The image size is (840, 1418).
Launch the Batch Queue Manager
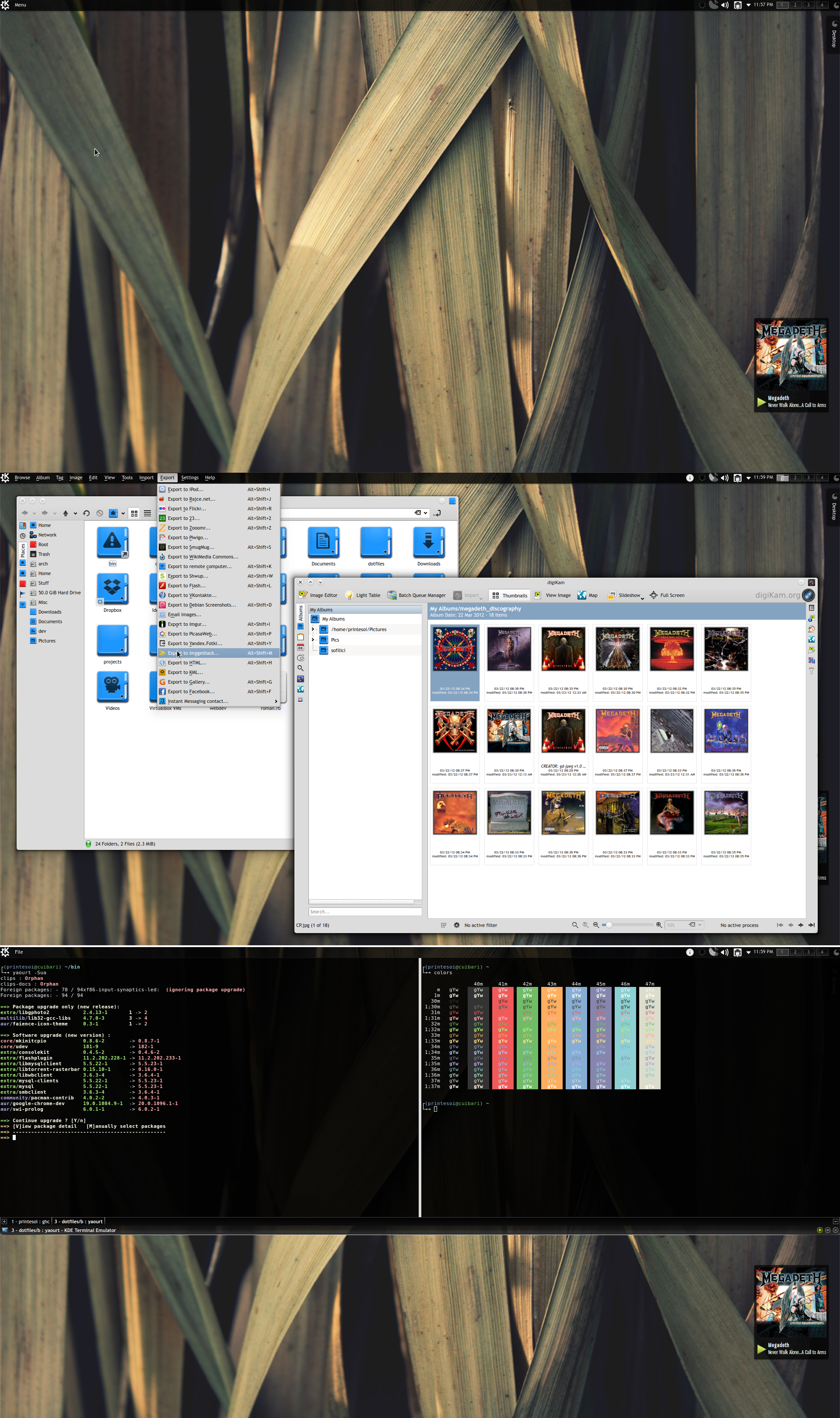416,595
